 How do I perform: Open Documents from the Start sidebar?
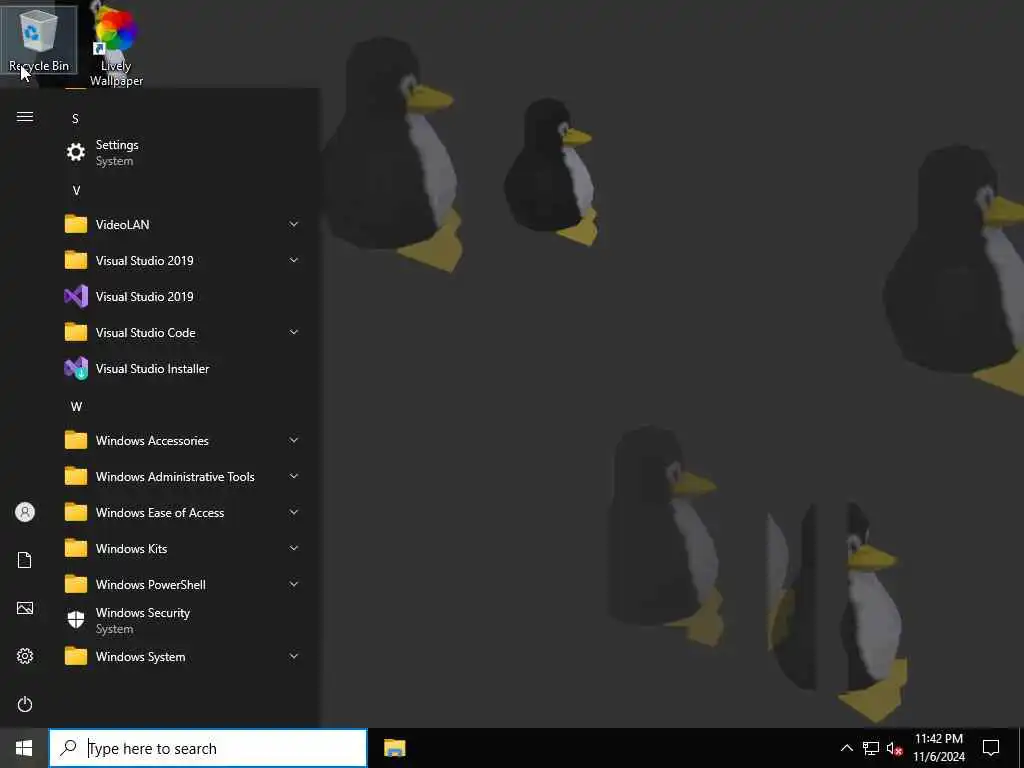(x=25, y=560)
